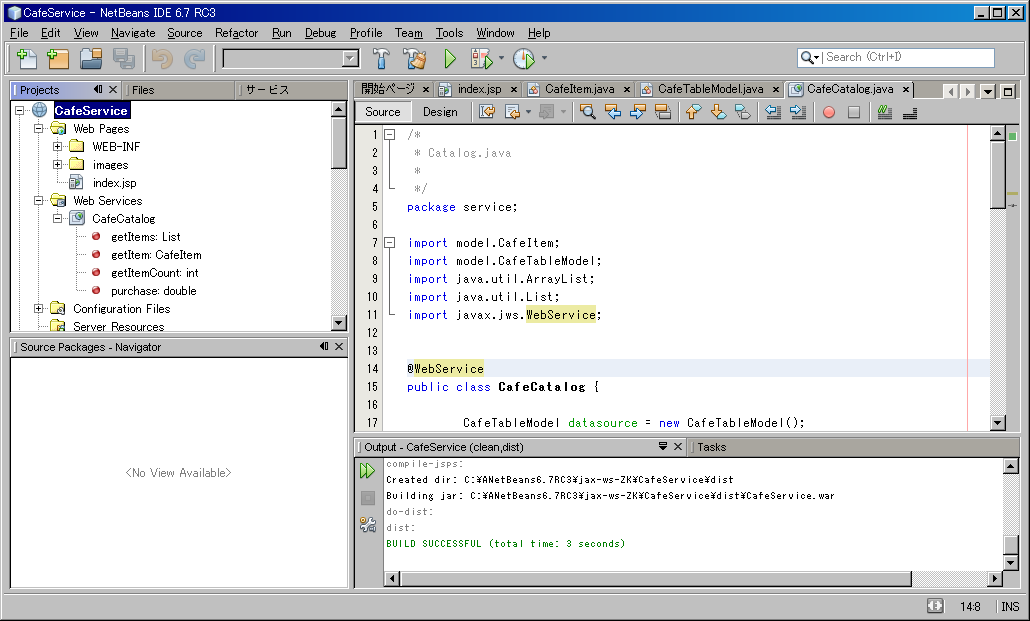Open the configuration combo box in main toolbar

coord(291,58)
